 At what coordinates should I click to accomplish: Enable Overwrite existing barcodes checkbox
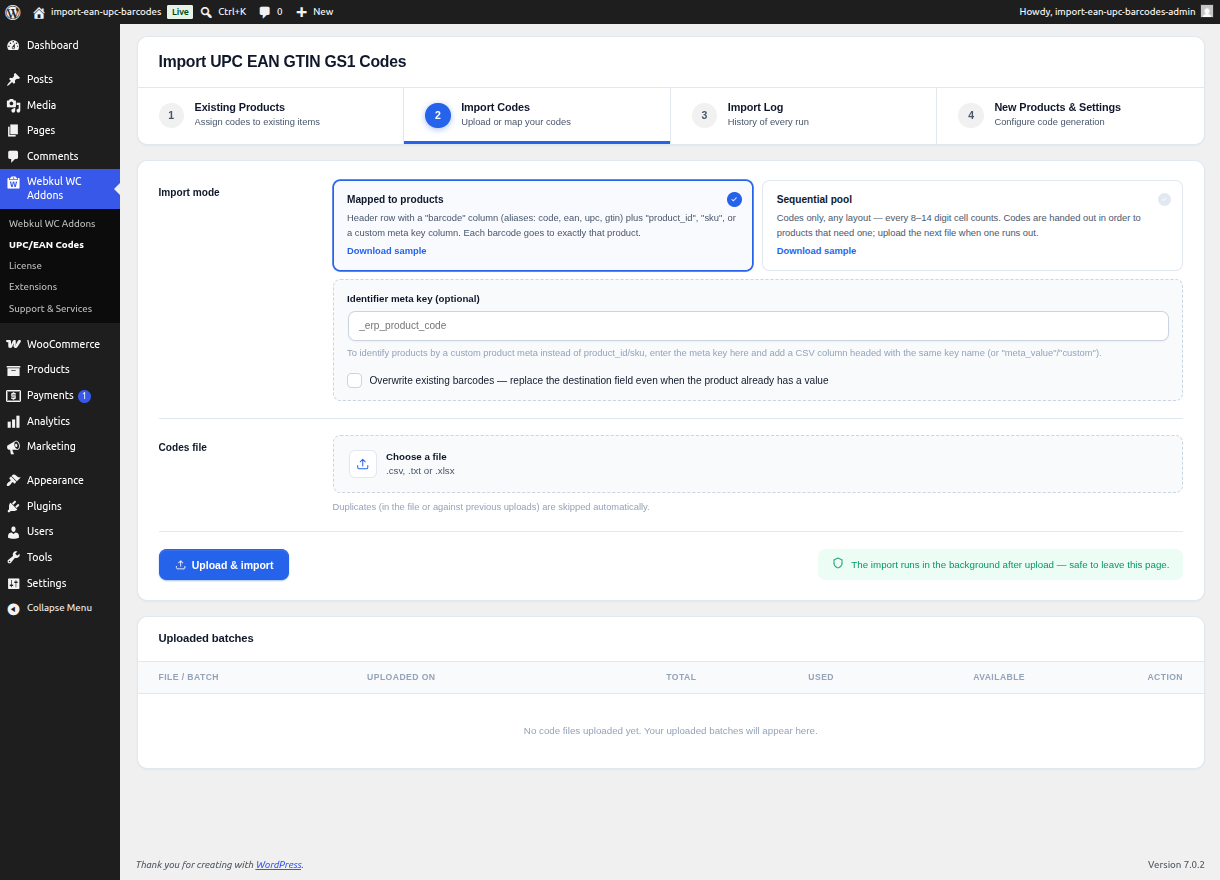tap(355, 380)
